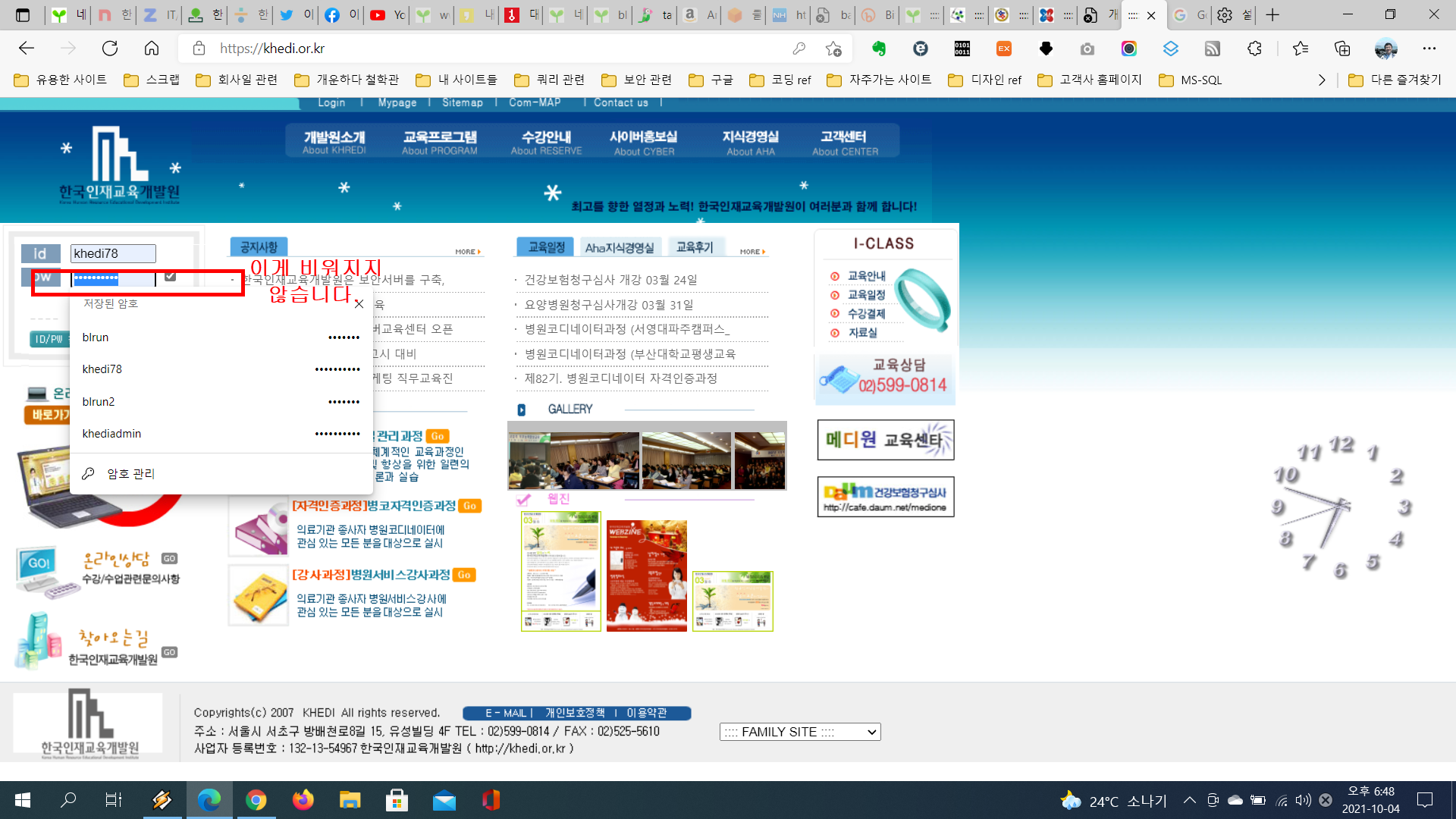Switch to 교육일정 tab
This screenshot has width=1456, height=819.
tap(546, 247)
